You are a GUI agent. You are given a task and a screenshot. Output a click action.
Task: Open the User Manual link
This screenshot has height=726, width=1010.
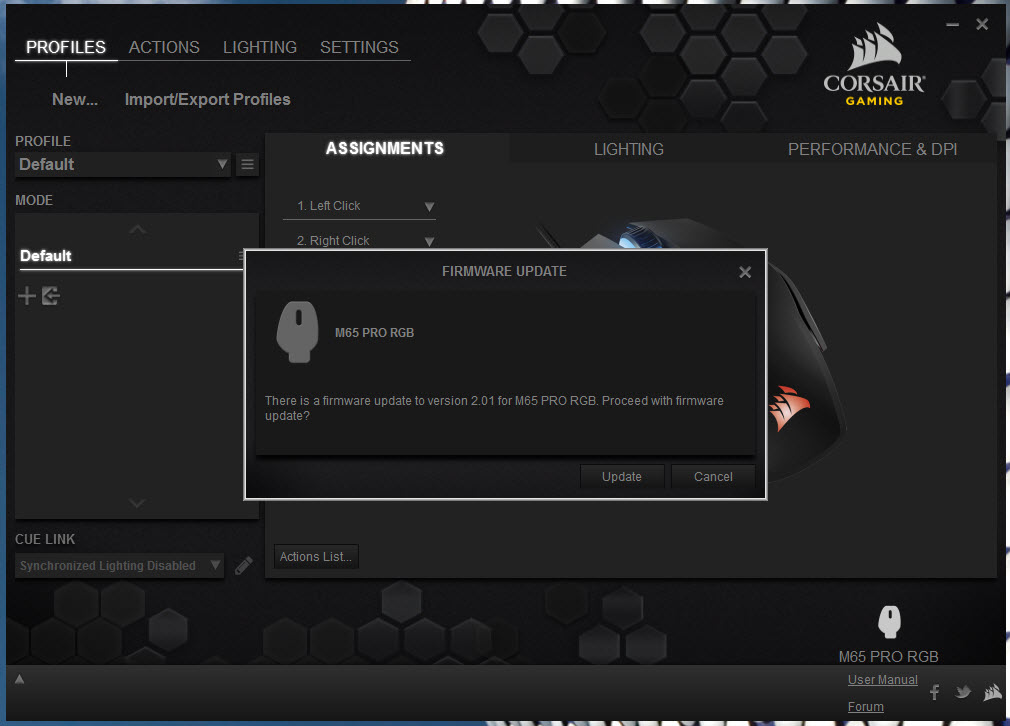click(882, 680)
